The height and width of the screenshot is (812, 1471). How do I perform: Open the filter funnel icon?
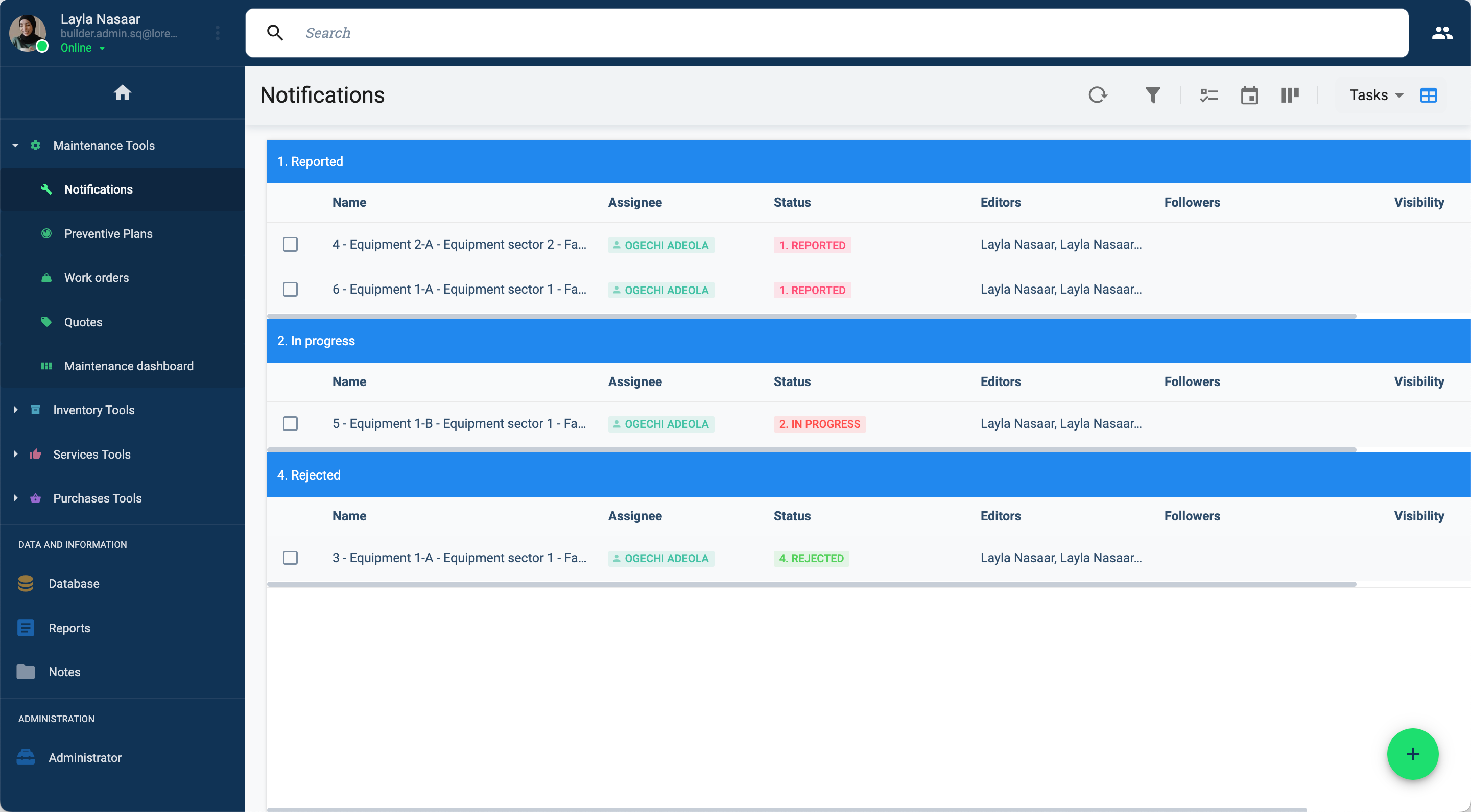[1152, 95]
